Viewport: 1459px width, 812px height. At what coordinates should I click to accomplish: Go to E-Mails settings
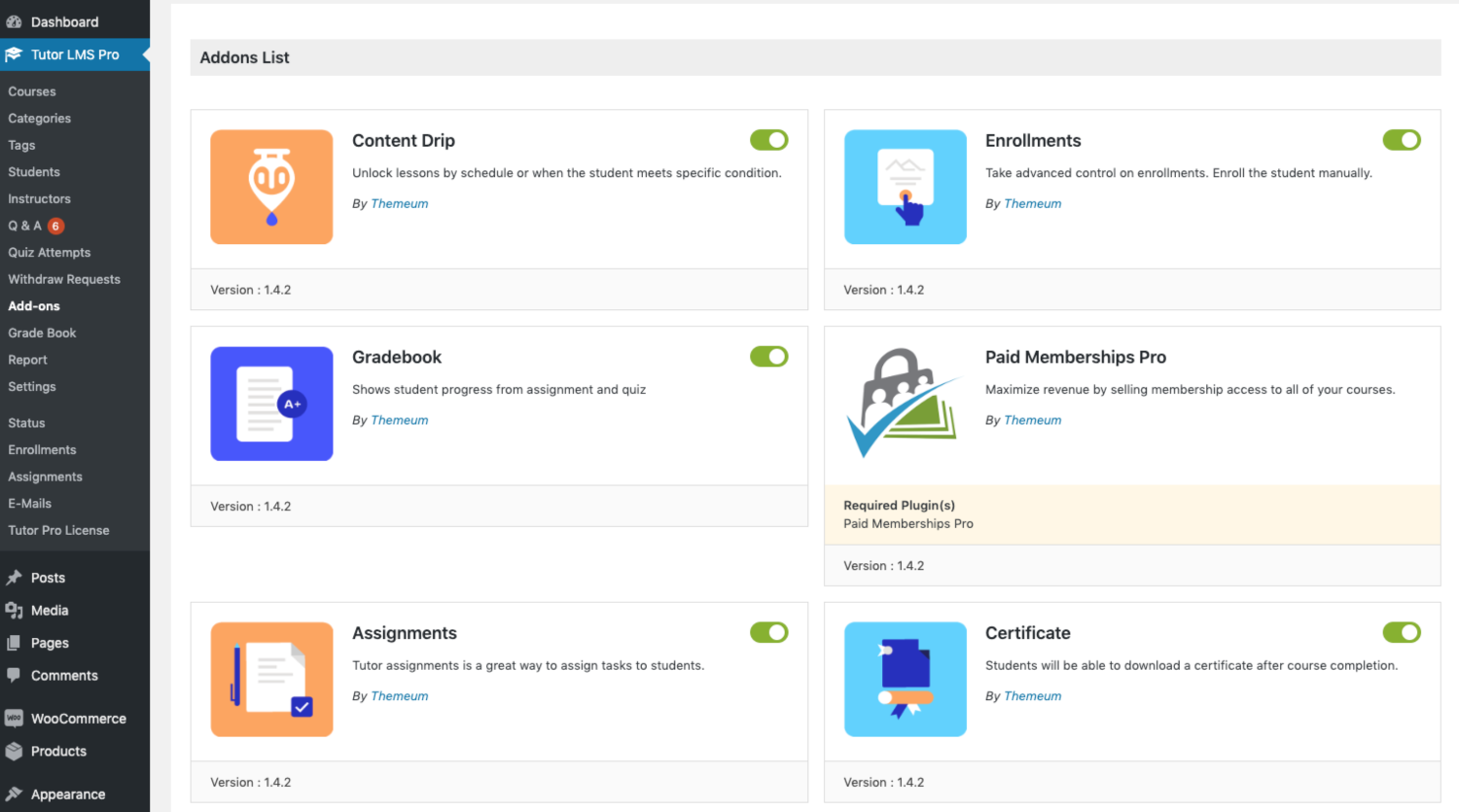click(30, 504)
